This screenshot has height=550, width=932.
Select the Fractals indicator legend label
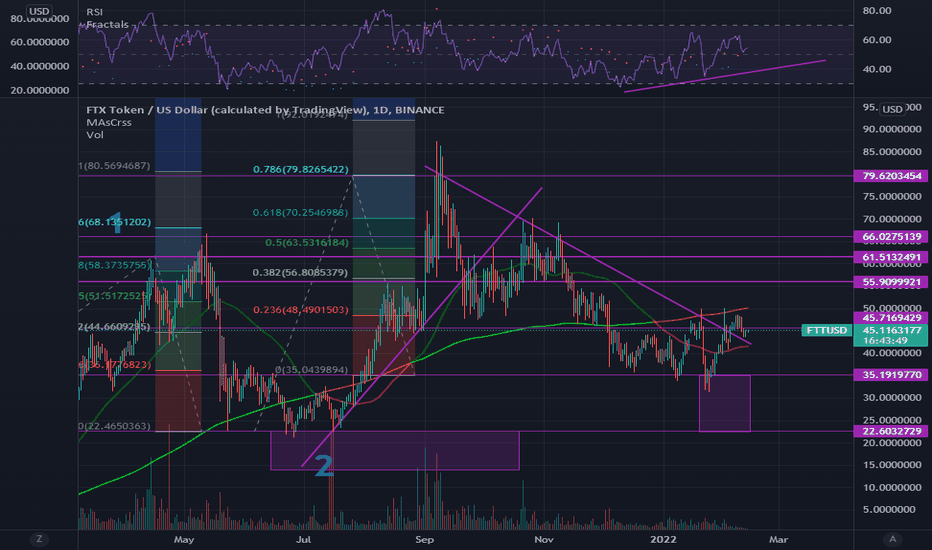pos(108,24)
